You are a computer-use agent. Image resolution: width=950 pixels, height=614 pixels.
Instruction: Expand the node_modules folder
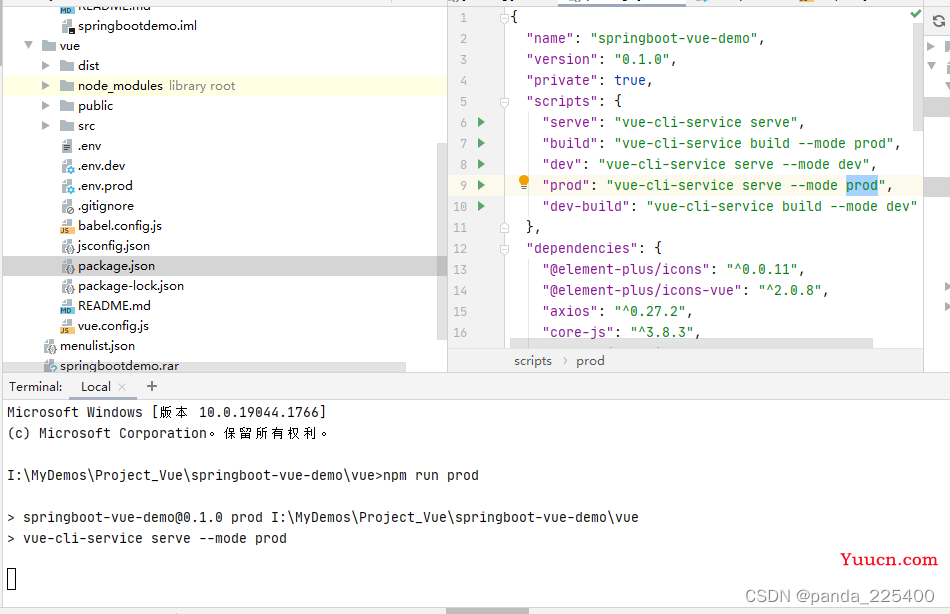(46, 85)
